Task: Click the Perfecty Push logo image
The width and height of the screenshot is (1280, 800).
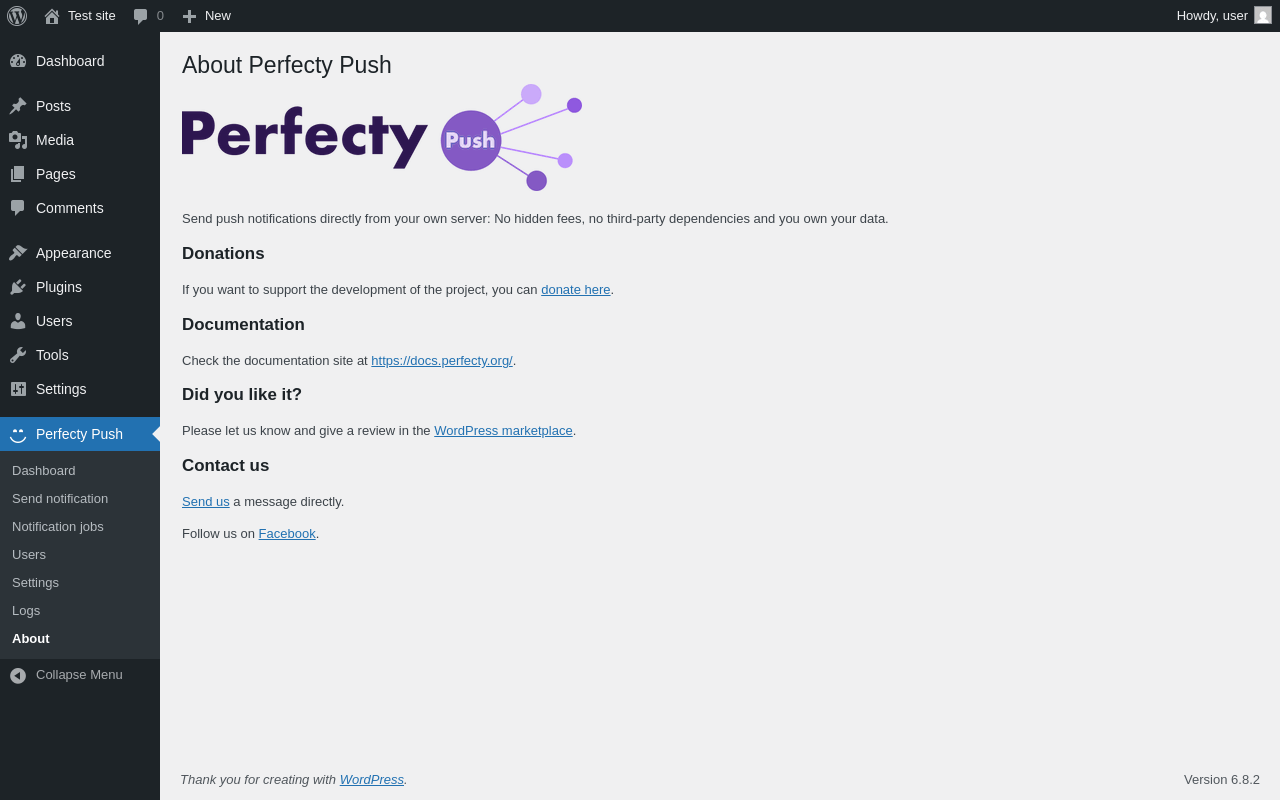Action: pos(382,138)
